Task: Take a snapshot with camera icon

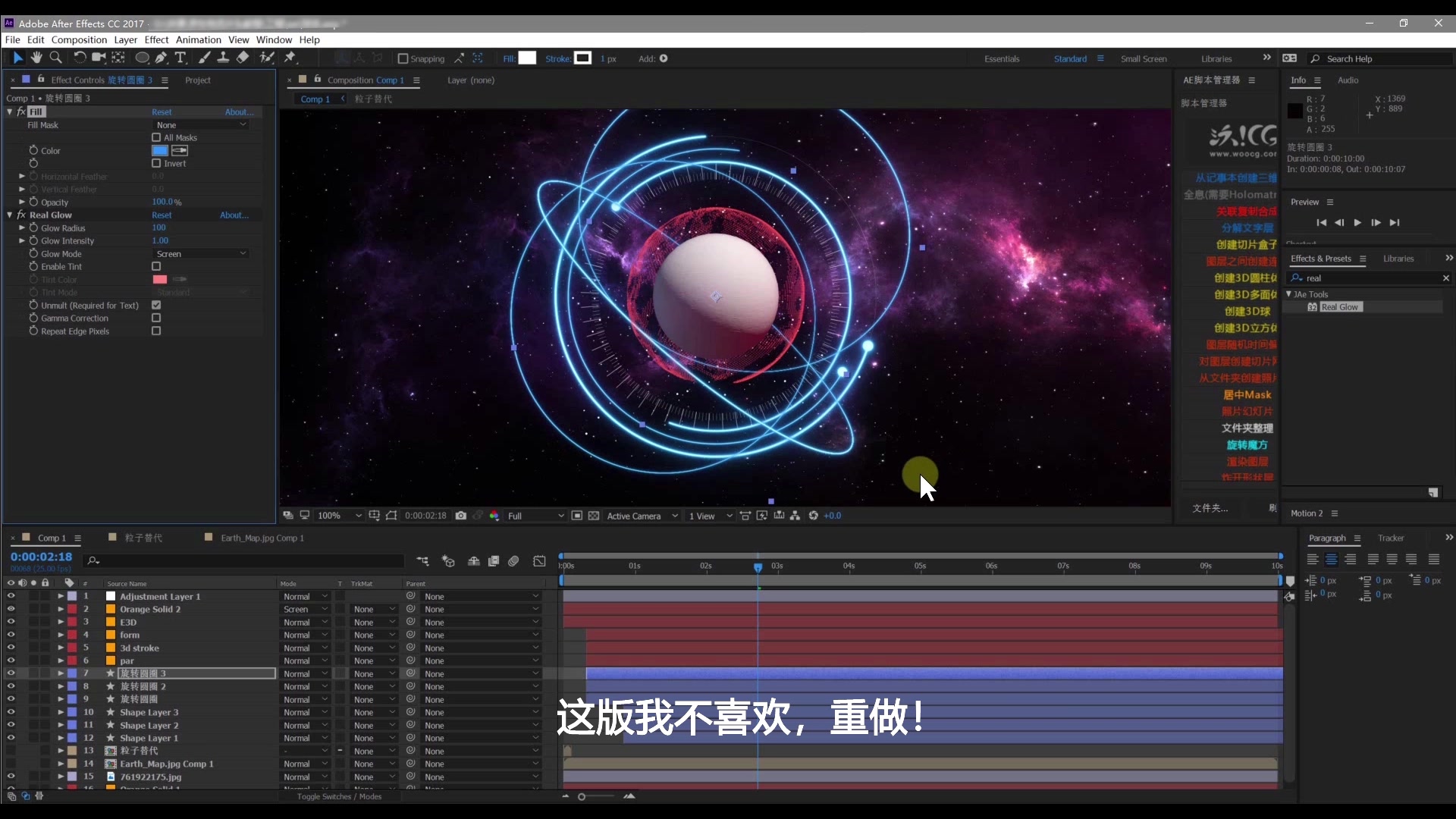Action: click(460, 516)
